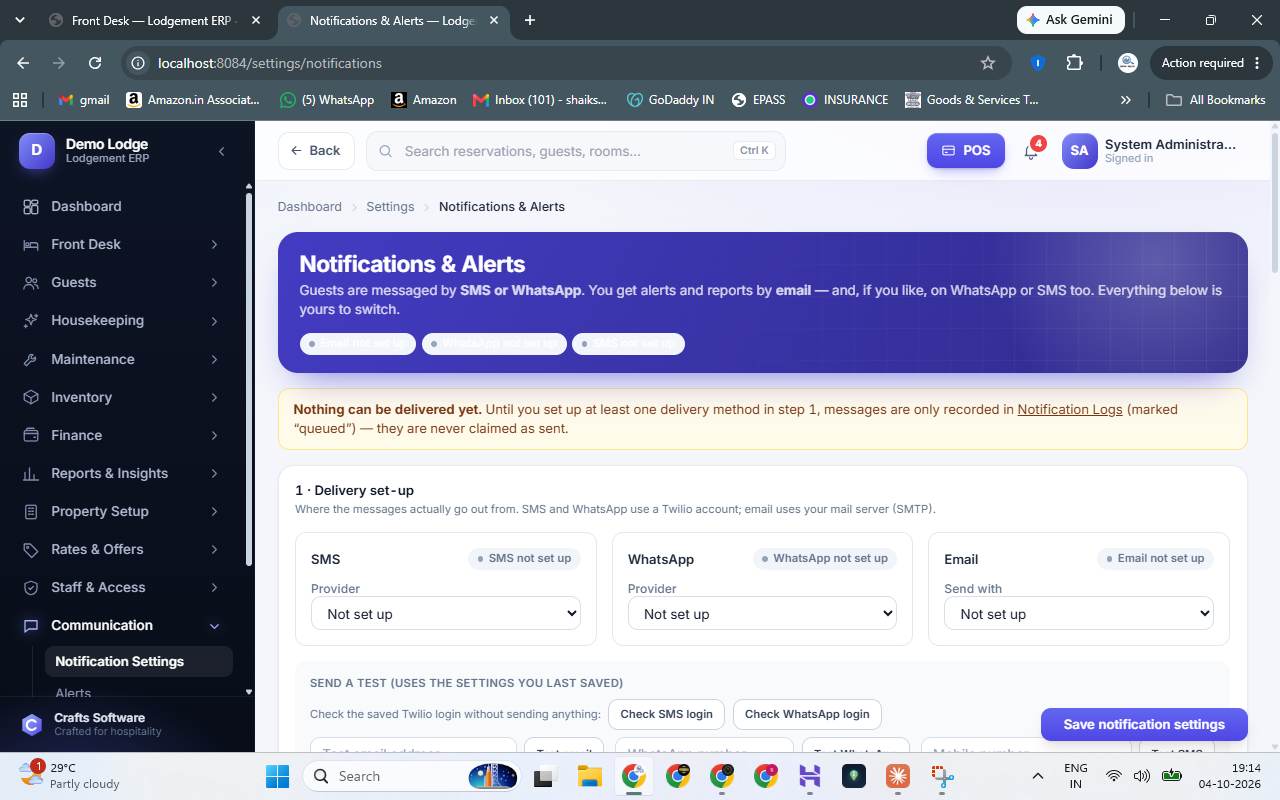Click Save notification settings button
Screen dimensions: 1280x800
1144,724
